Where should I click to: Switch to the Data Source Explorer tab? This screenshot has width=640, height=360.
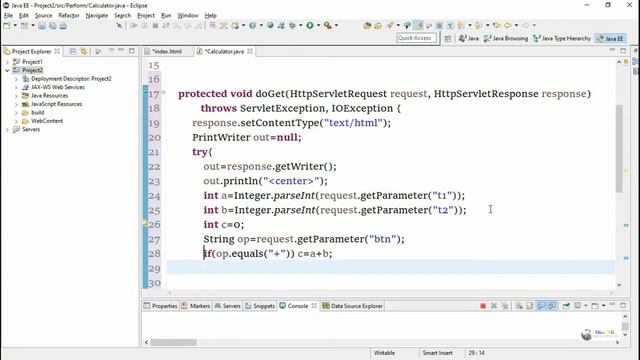pyautogui.click(x=353, y=306)
